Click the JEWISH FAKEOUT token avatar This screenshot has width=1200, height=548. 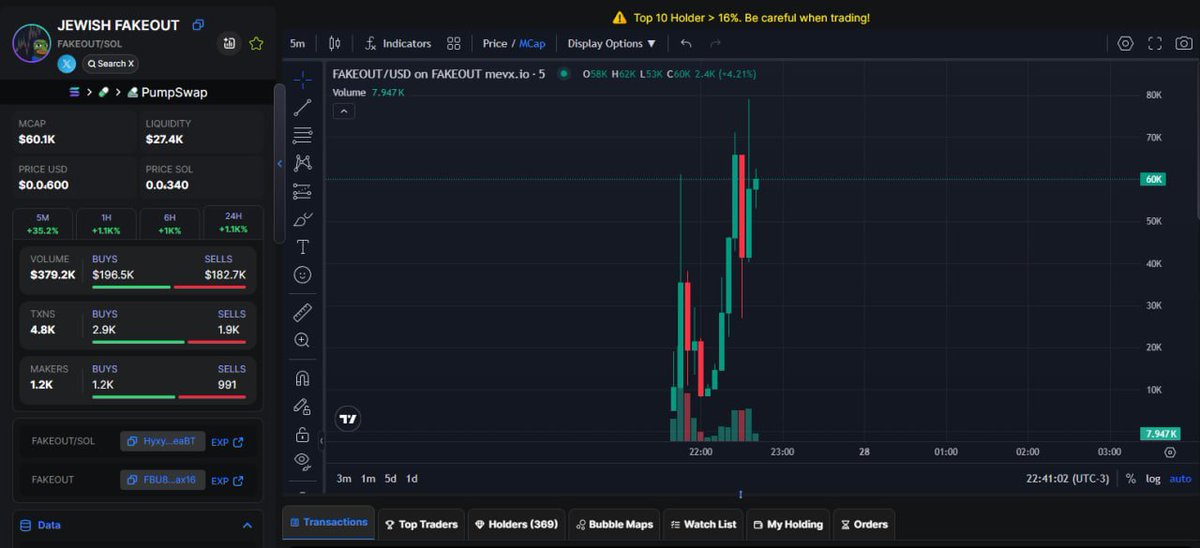pyautogui.click(x=31, y=45)
